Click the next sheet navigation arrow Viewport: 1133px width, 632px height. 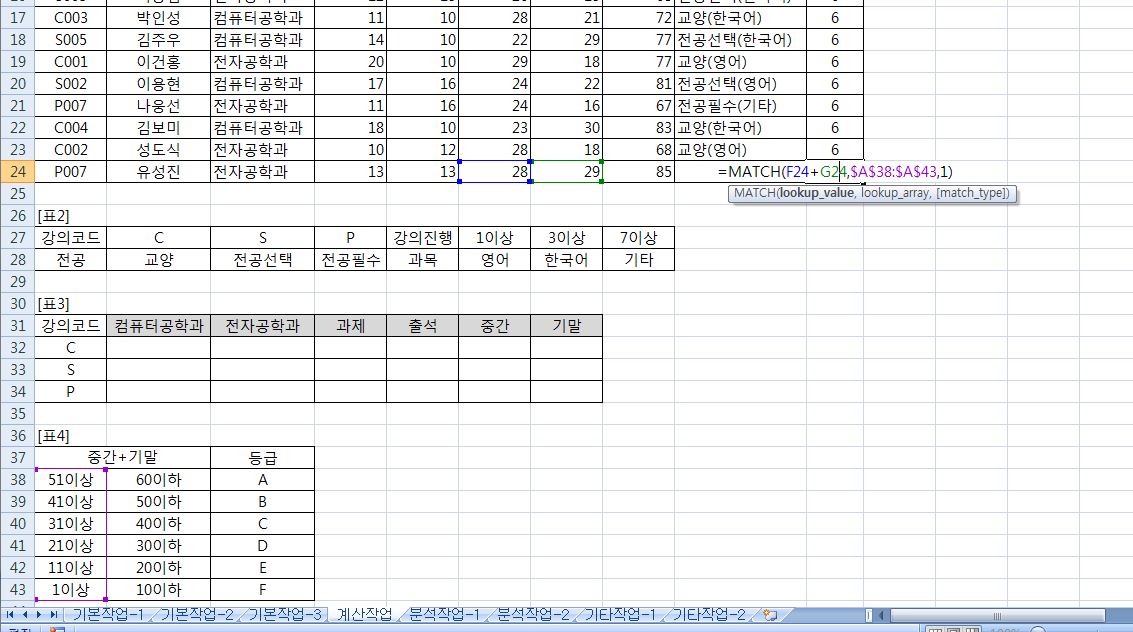click(x=39, y=614)
